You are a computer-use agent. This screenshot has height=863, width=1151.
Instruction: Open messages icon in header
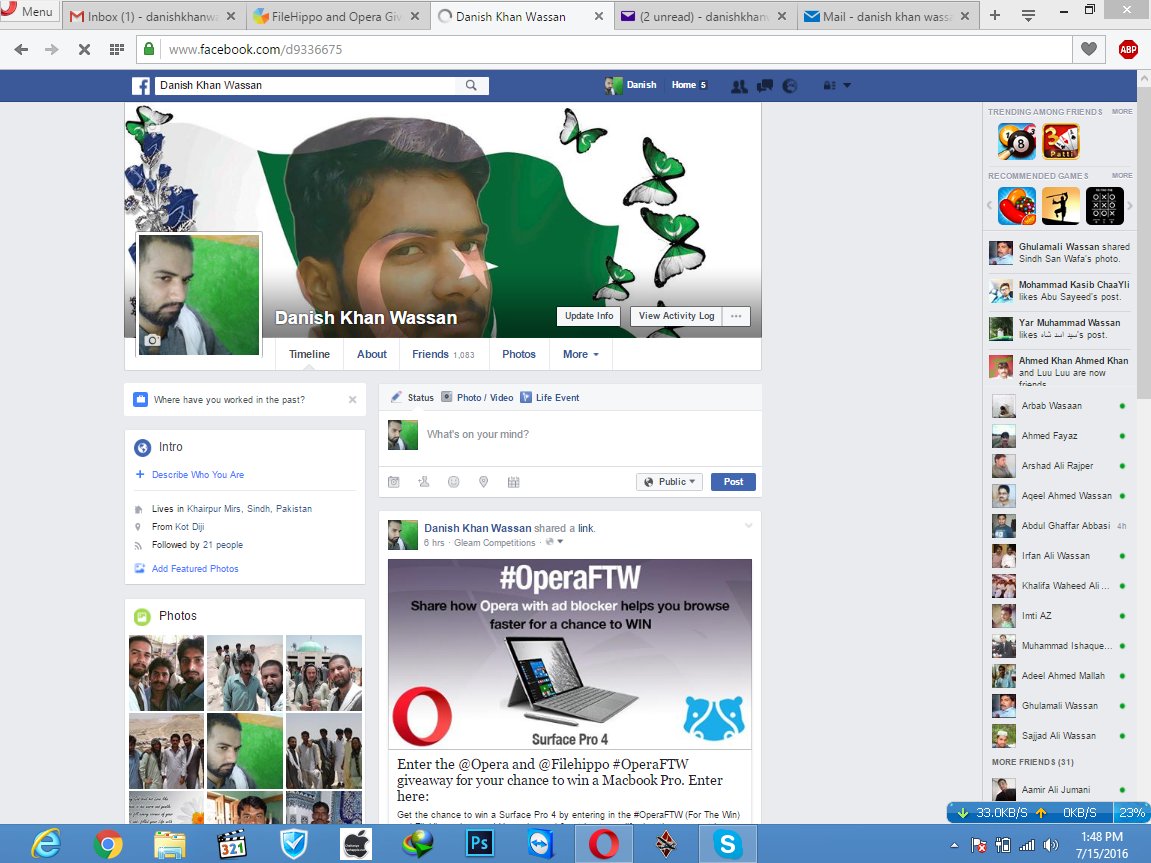click(764, 86)
